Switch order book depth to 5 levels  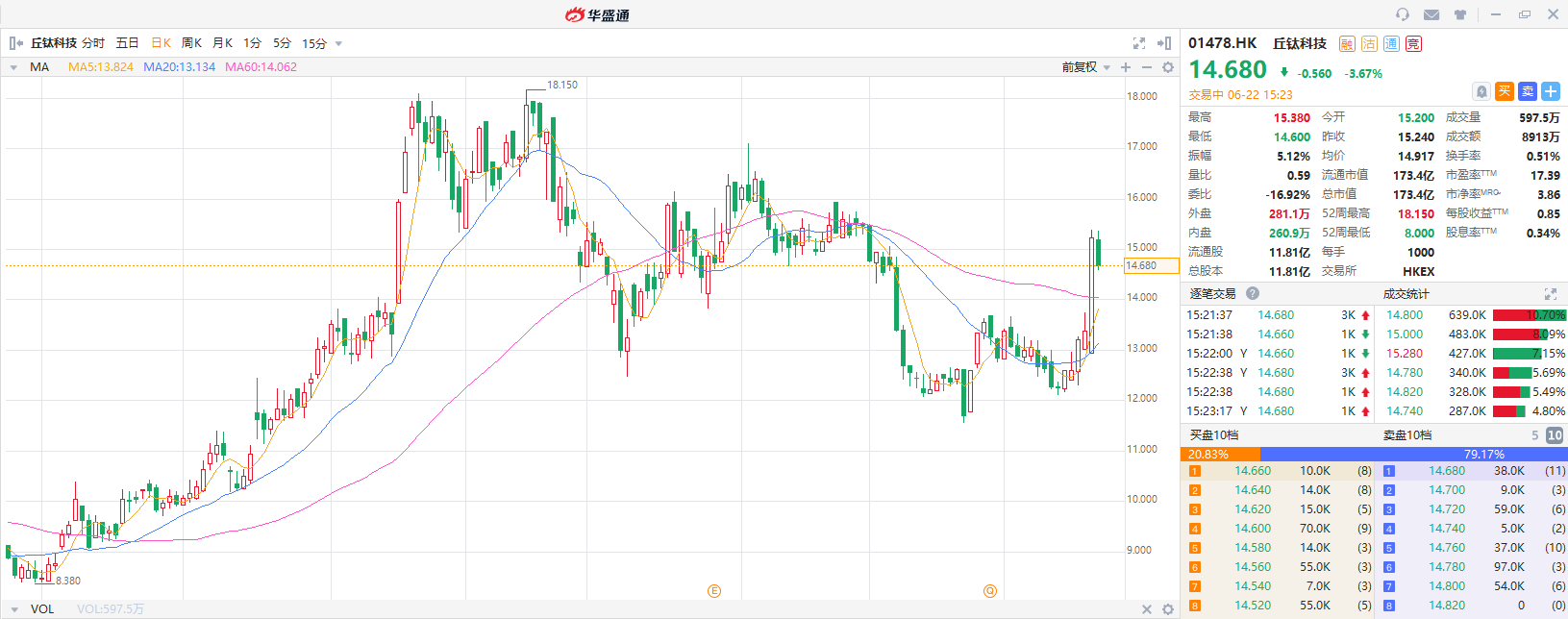click(x=1535, y=435)
